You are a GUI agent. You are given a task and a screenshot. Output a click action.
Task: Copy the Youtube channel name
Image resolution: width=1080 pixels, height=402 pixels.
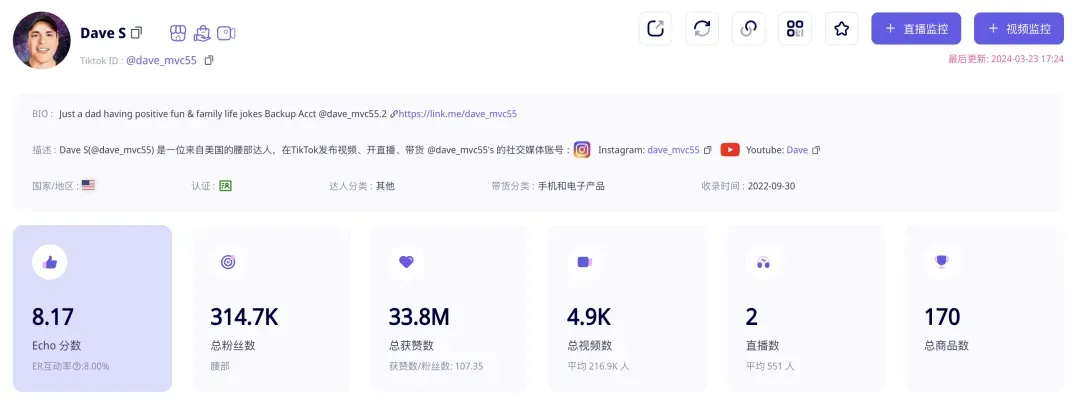click(x=816, y=150)
